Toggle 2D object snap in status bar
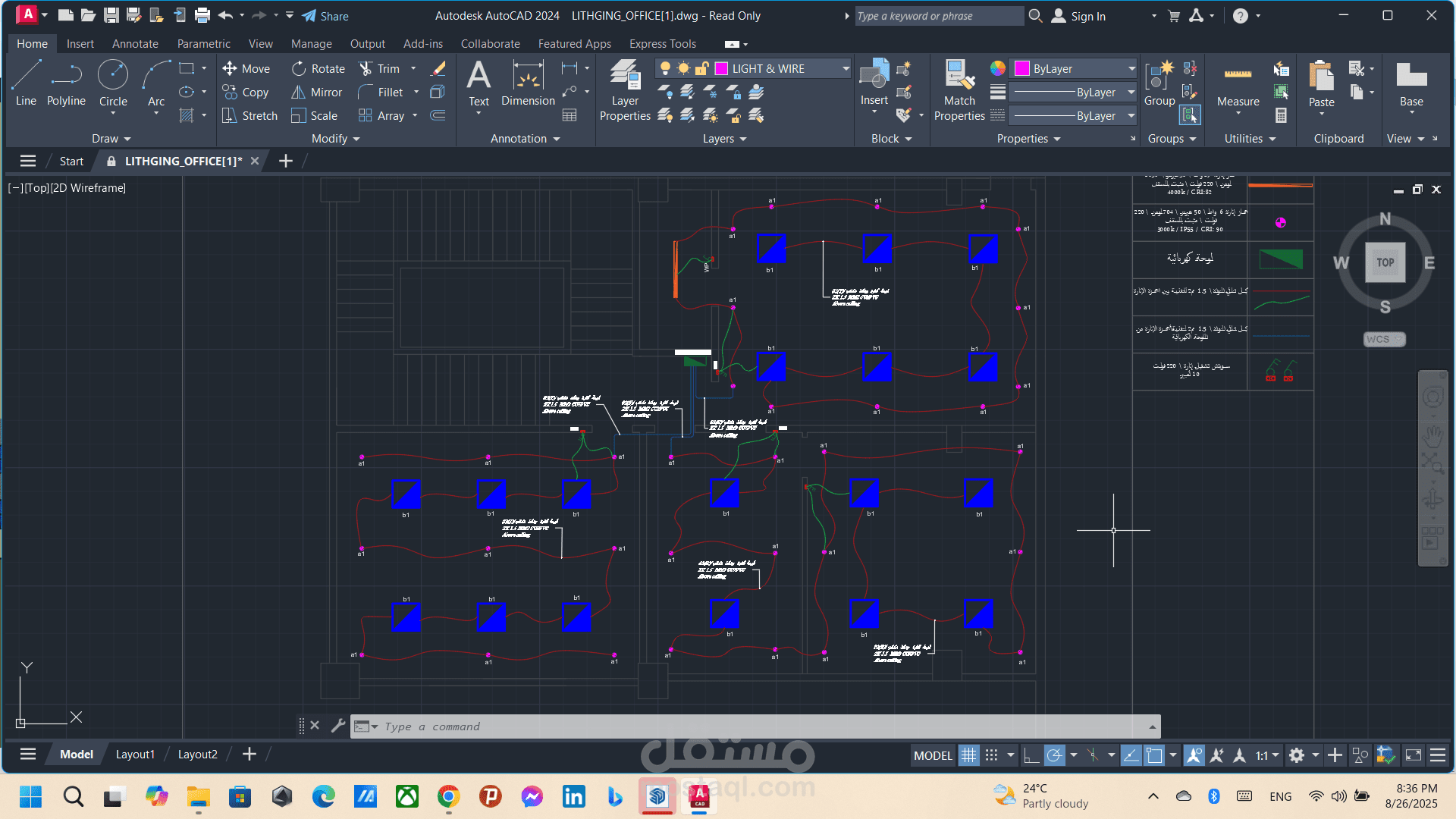This screenshot has height=819, width=1456. click(x=1154, y=755)
